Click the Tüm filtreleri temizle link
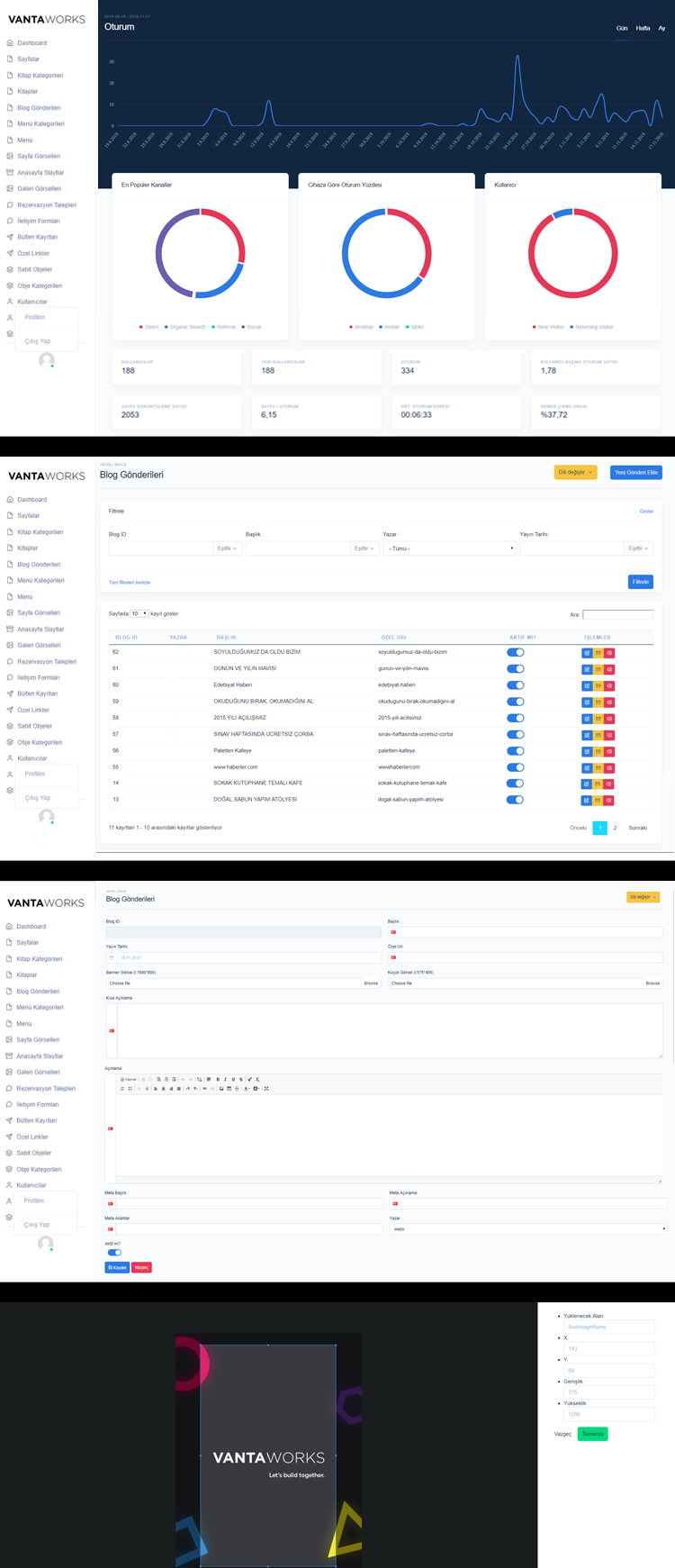This screenshot has height=1568, width=675. pos(130,583)
